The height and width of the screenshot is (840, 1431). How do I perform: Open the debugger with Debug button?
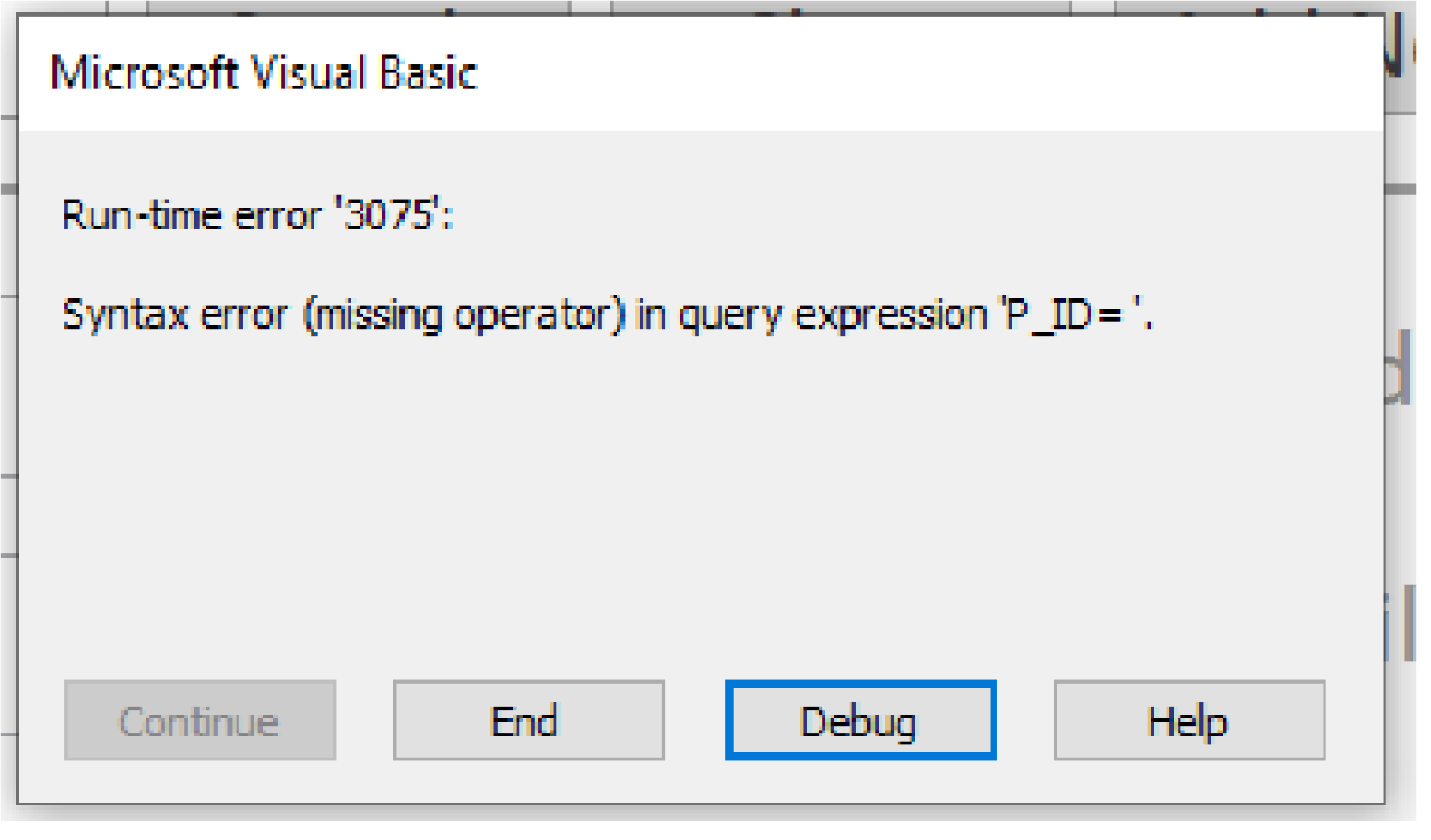pyautogui.click(x=860, y=719)
